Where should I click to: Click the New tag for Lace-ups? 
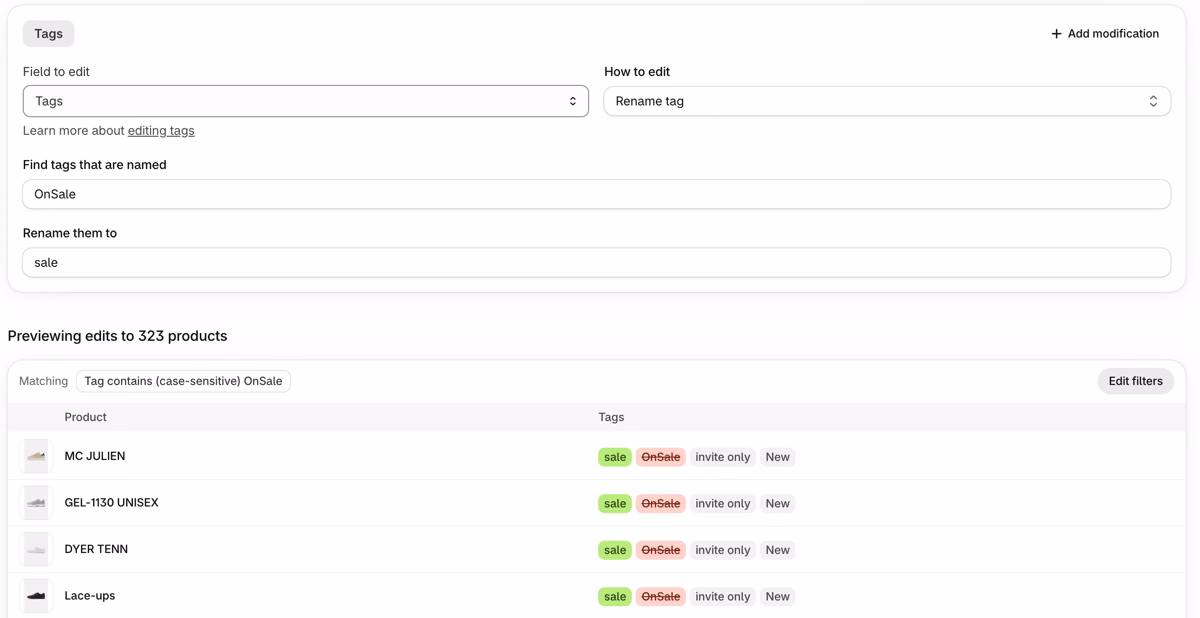click(x=778, y=597)
